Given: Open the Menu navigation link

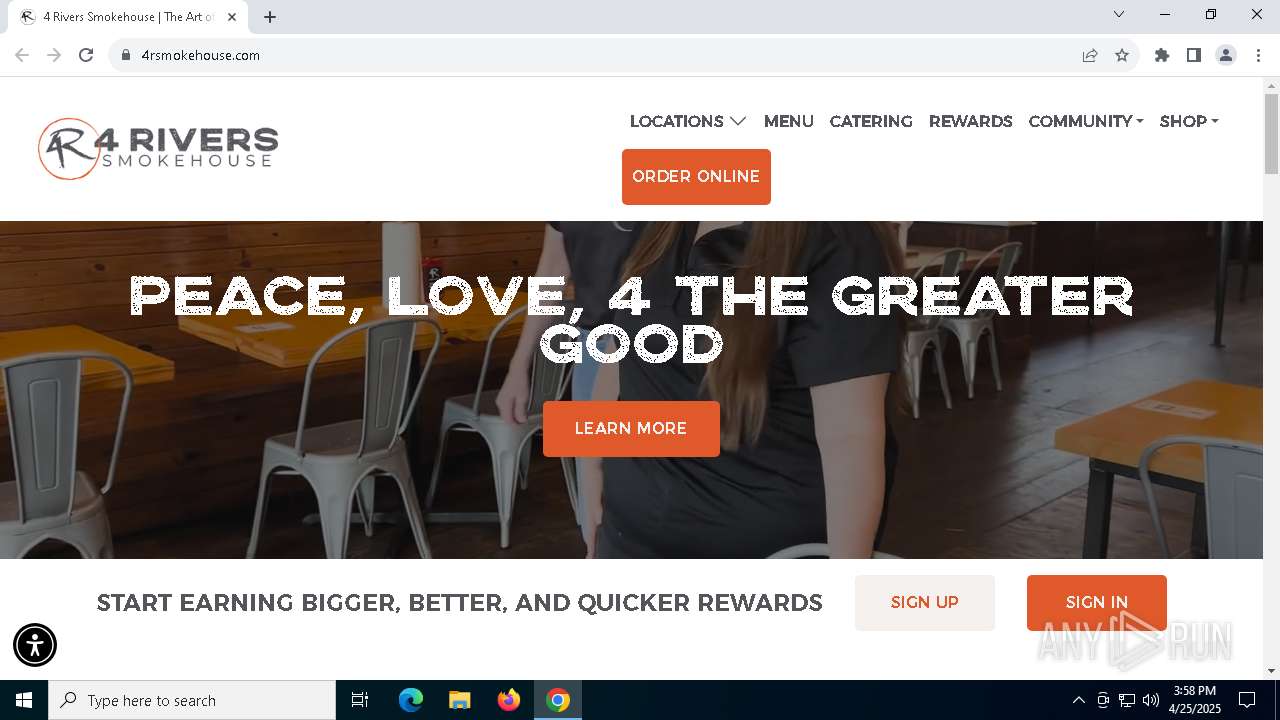Looking at the screenshot, I should coord(789,121).
